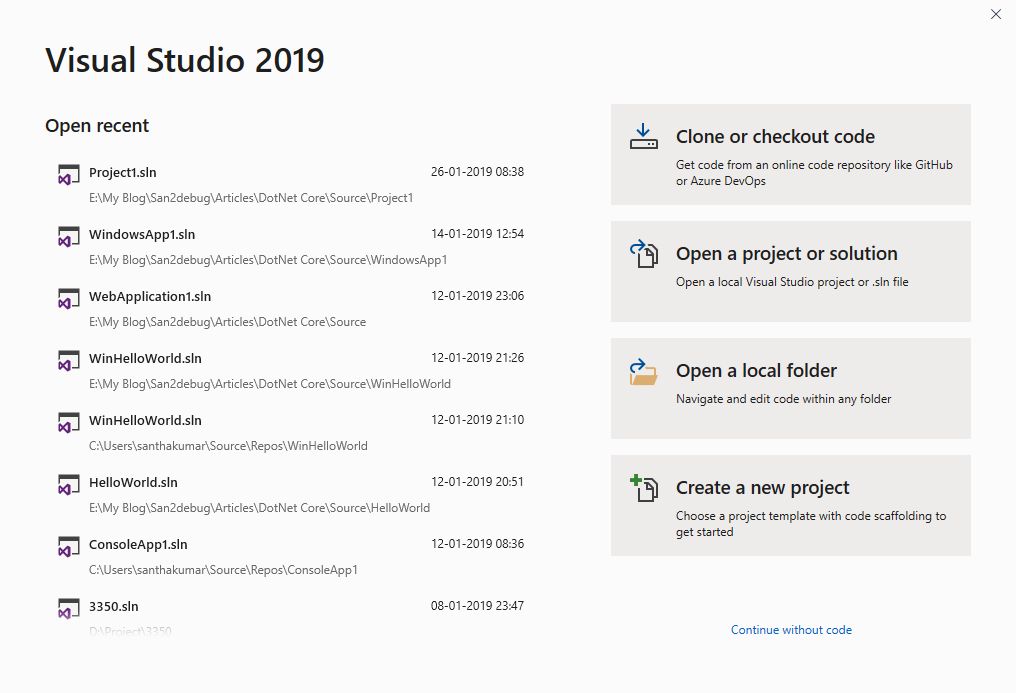Click the solution icon beside WinHelloWorld.sln dated 21:26

(69, 361)
